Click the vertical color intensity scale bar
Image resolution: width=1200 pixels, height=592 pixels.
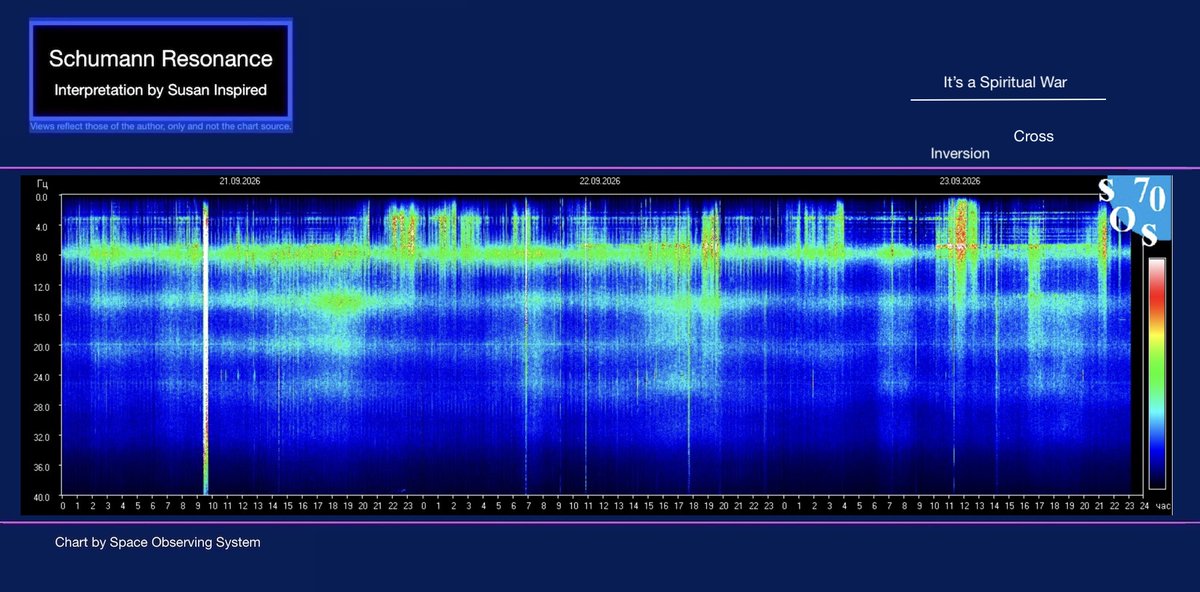click(1156, 374)
